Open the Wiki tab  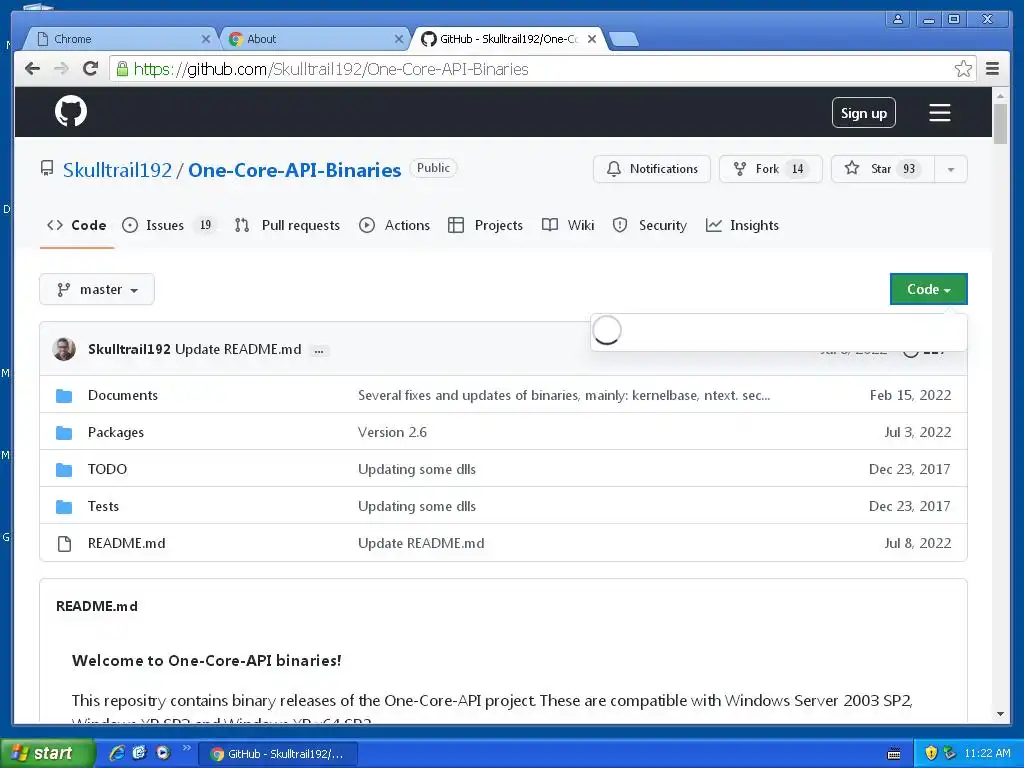click(568, 225)
